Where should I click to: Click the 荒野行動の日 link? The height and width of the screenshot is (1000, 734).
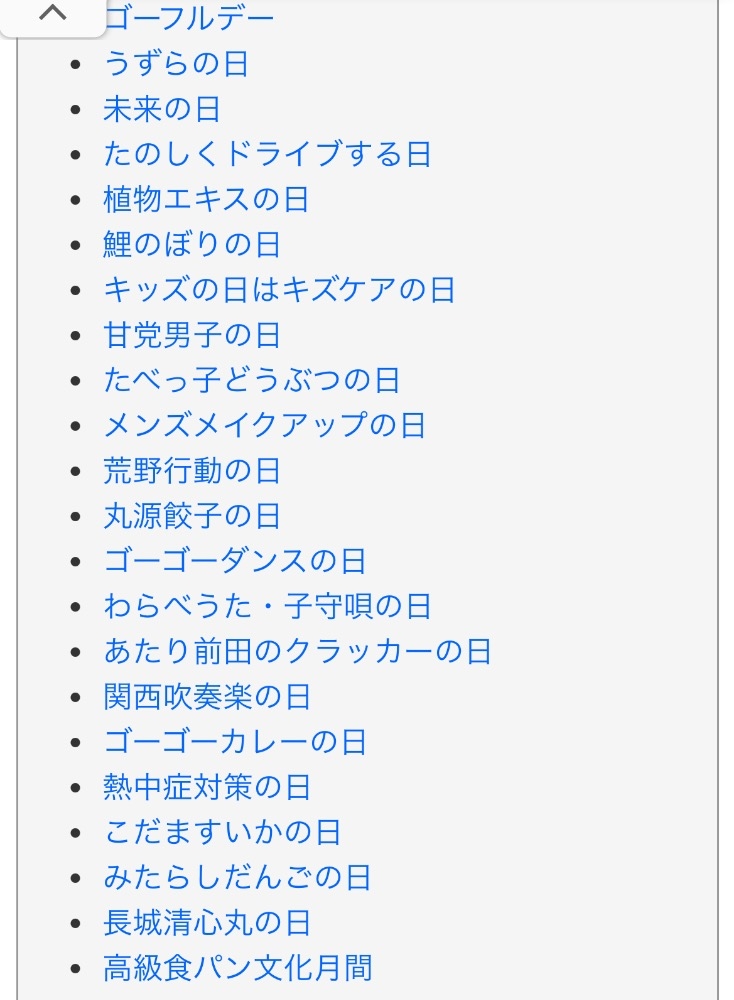192,470
